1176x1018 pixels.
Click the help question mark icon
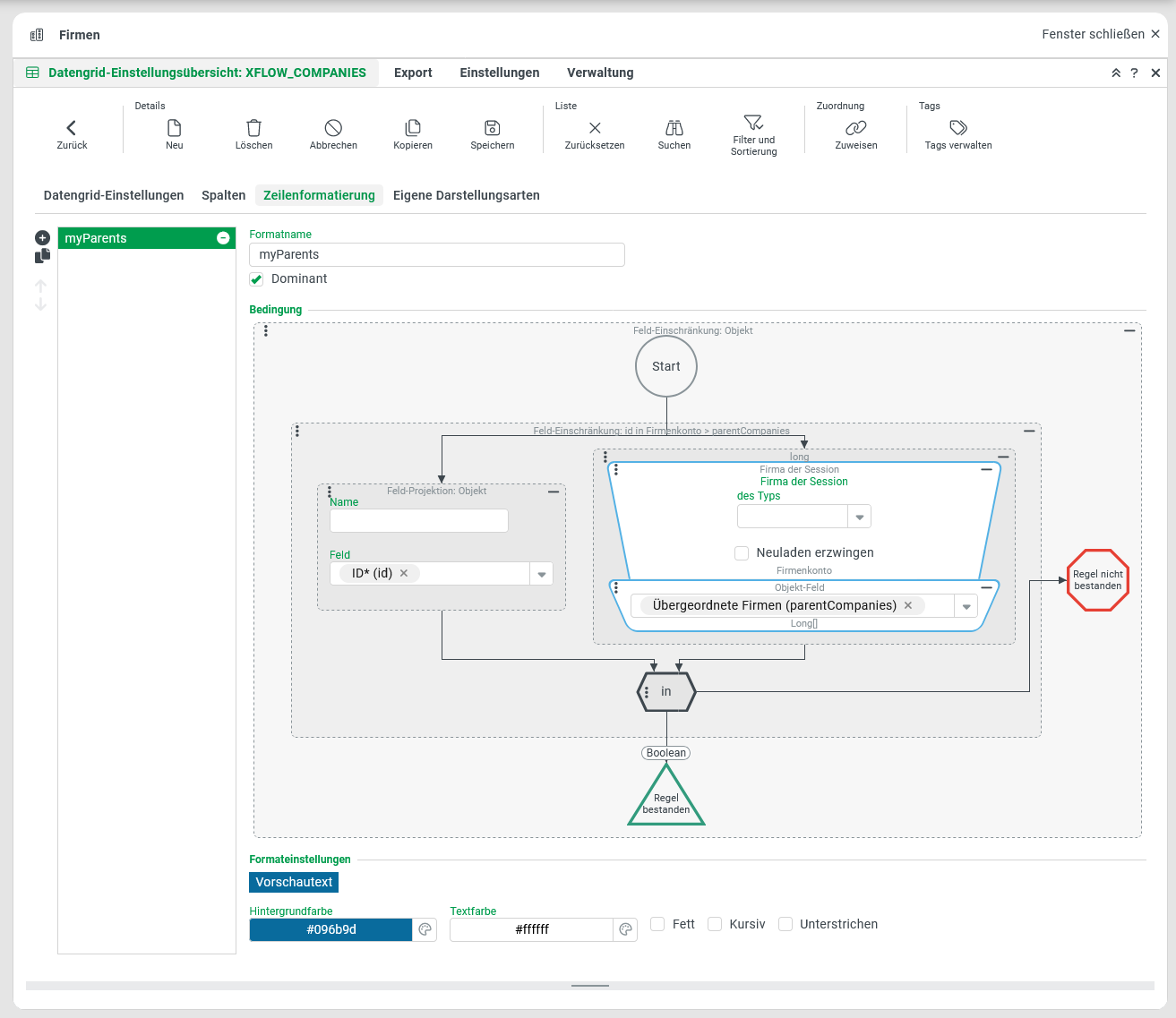pos(1134,73)
